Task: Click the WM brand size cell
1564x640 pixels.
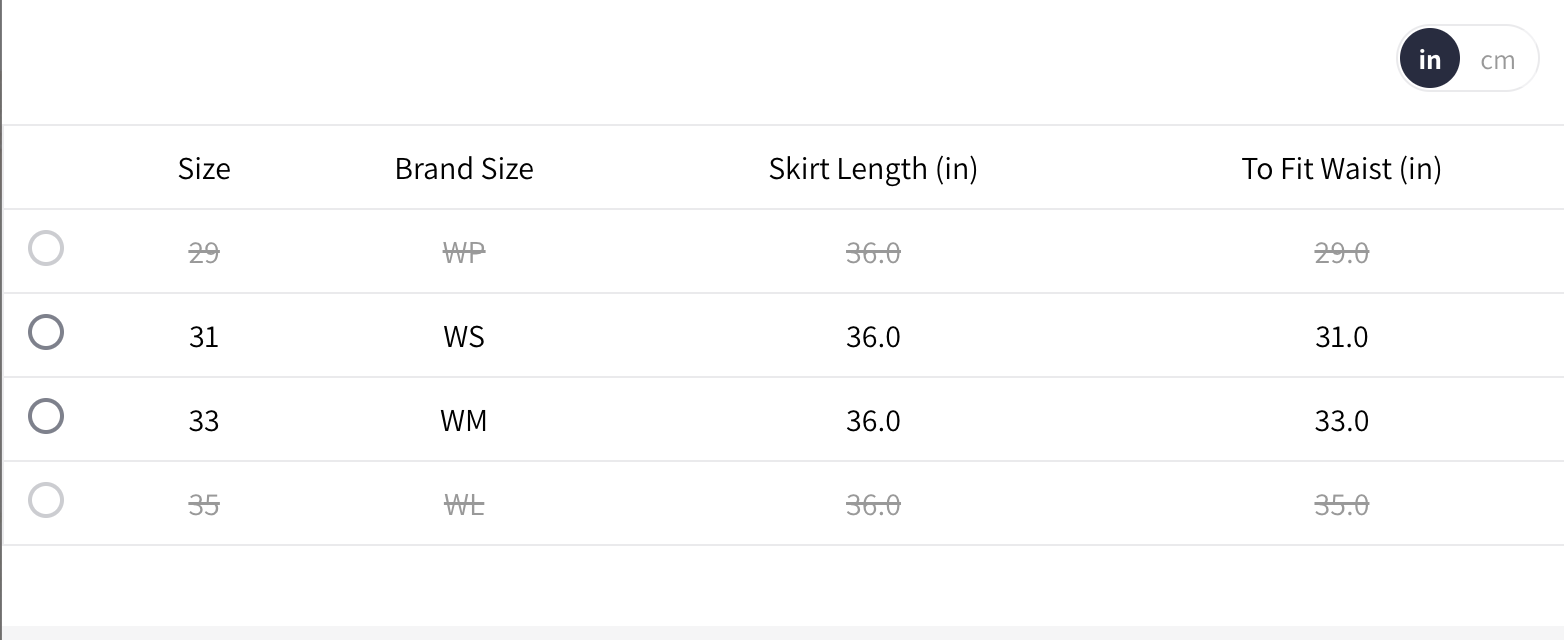Action: [x=464, y=420]
